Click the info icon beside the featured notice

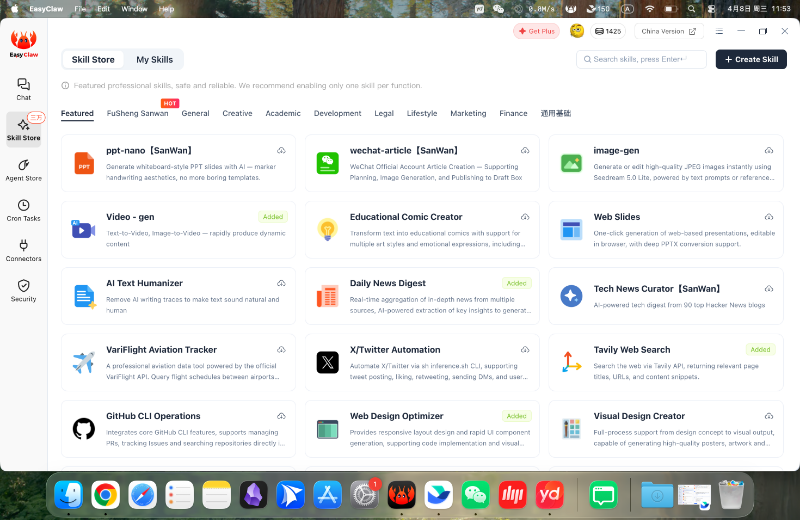click(x=65, y=86)
